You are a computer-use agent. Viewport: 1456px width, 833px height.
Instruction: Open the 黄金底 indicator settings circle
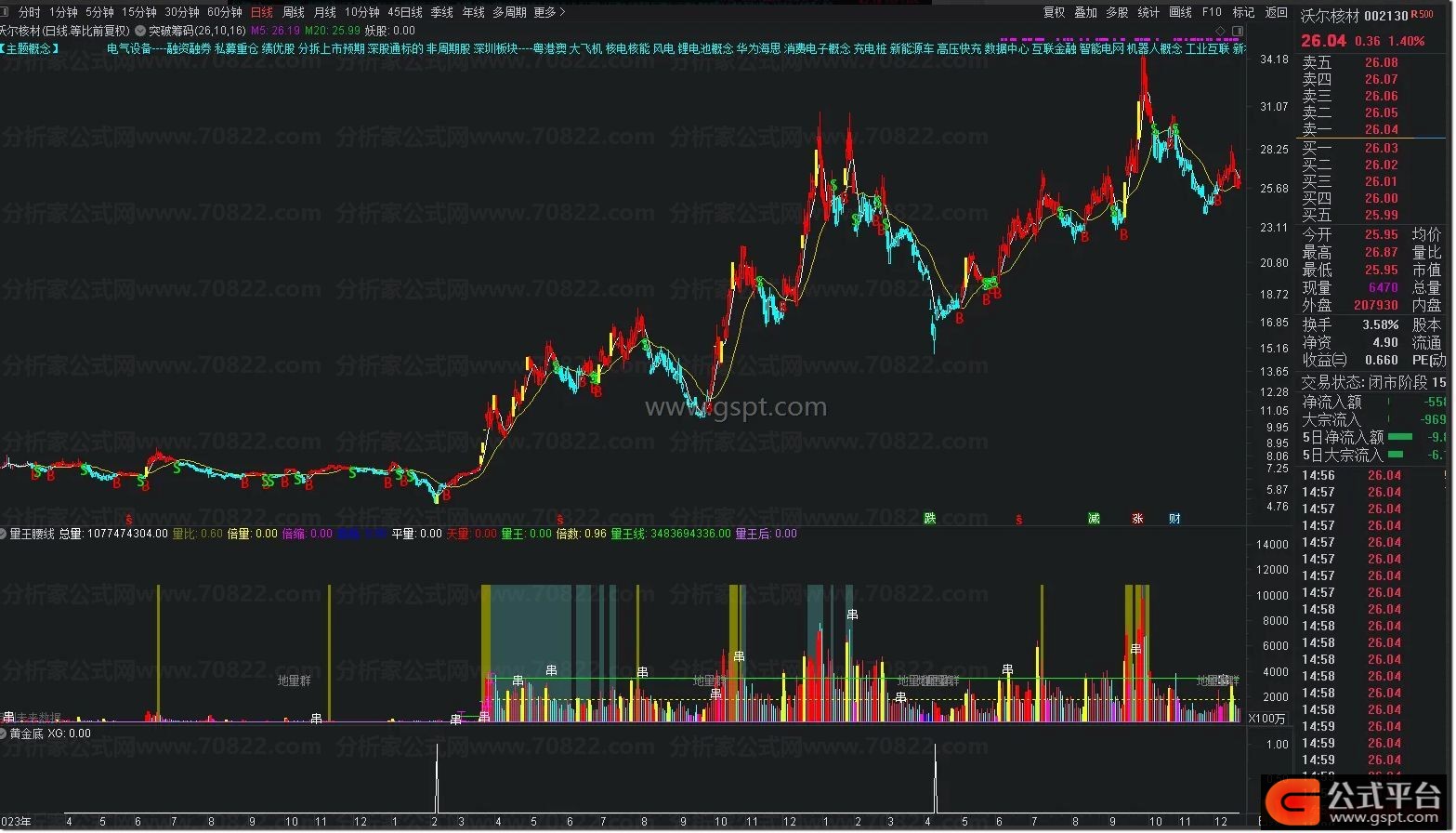[x=4, y=734]
